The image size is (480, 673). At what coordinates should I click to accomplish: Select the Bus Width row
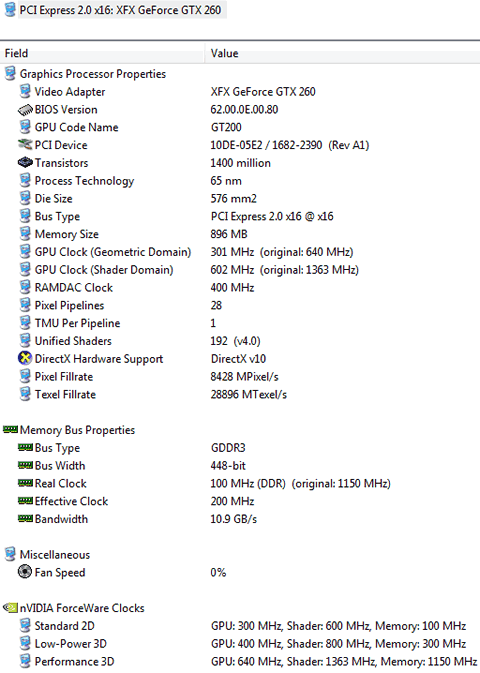pyautogui.click(x=240, y=465)
